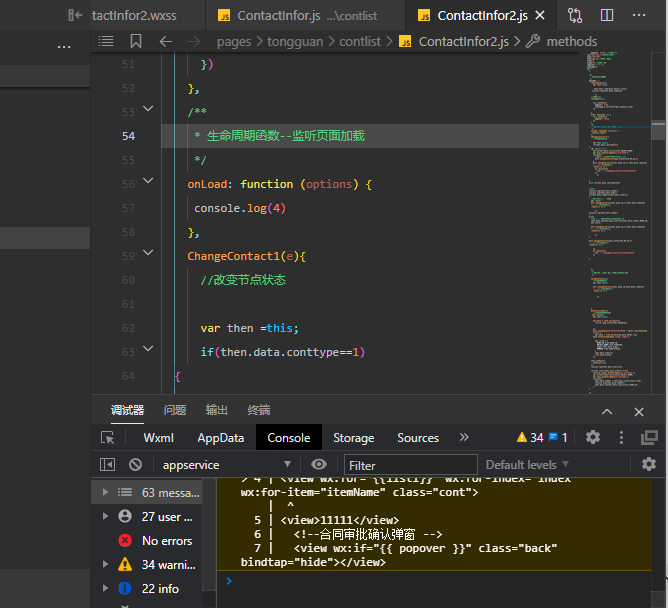Click the outline list icon in breadcrumb bar
Image resolution: width=668 pixels, height=608 pixels.
click(106, 41)
